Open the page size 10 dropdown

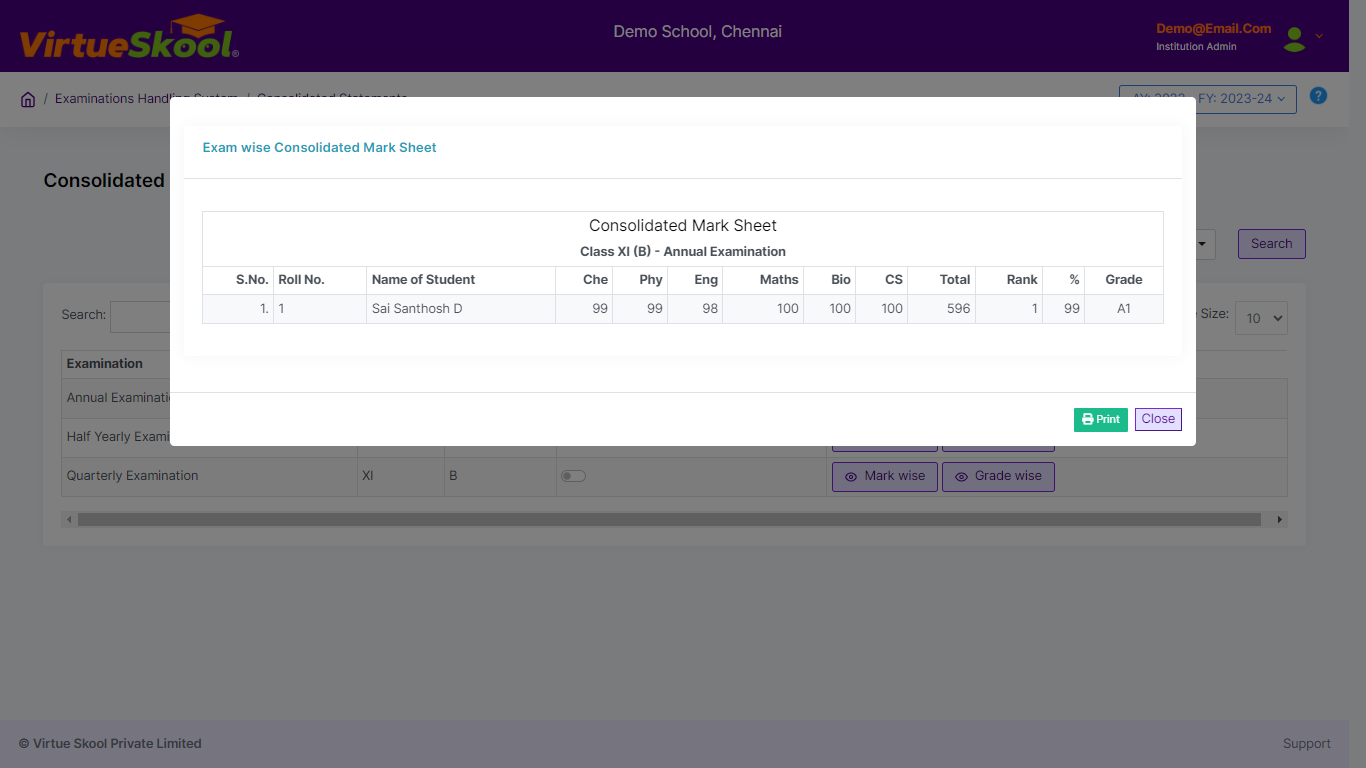click(x=1261, y=318)
